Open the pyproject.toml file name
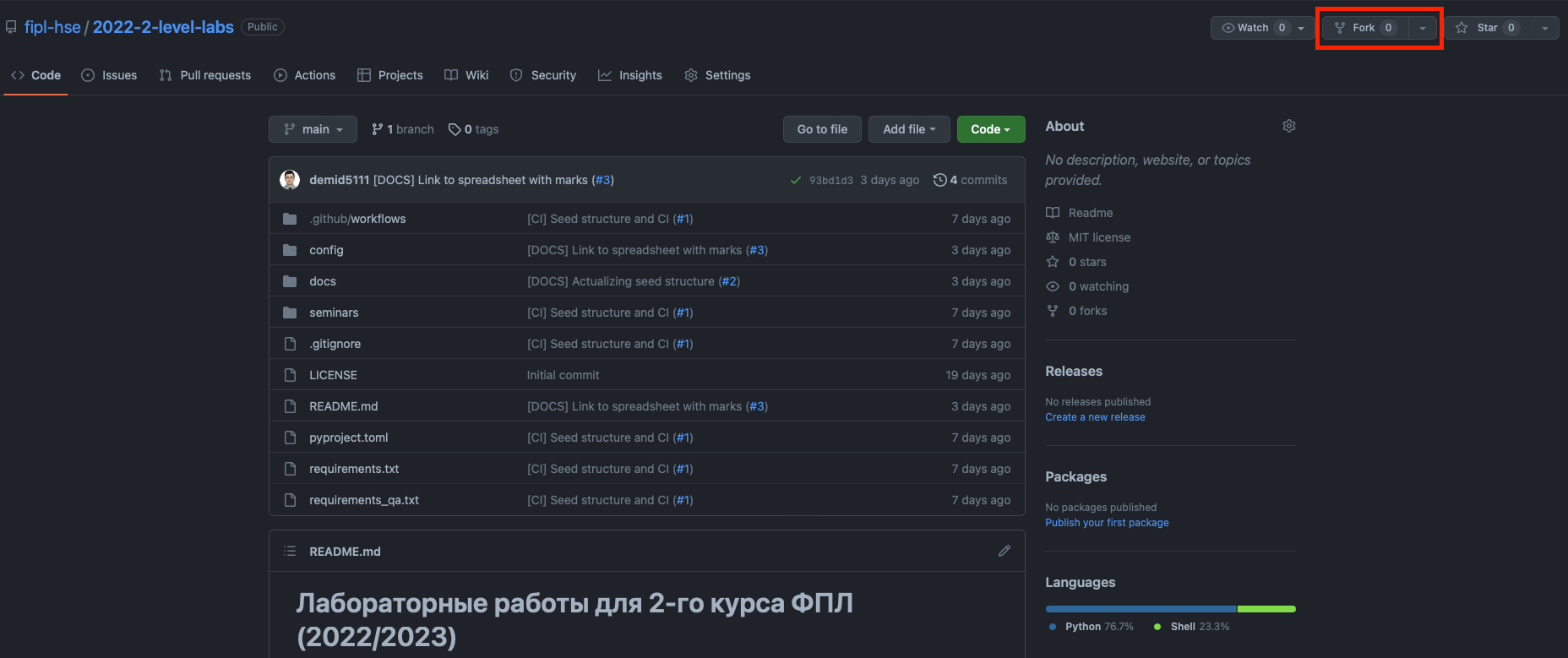Viewport: 1568px width, 658px height. click(x=349, y=438)
